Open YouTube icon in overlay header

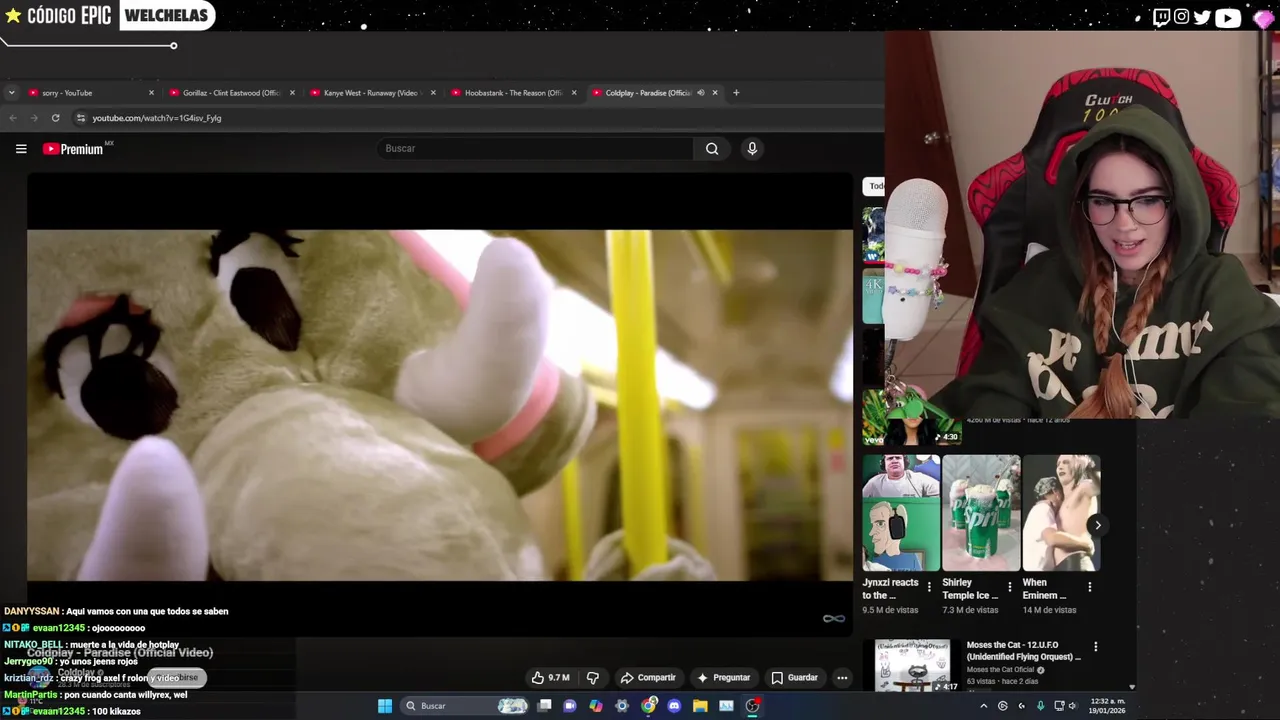click(x=1228, y=17)
